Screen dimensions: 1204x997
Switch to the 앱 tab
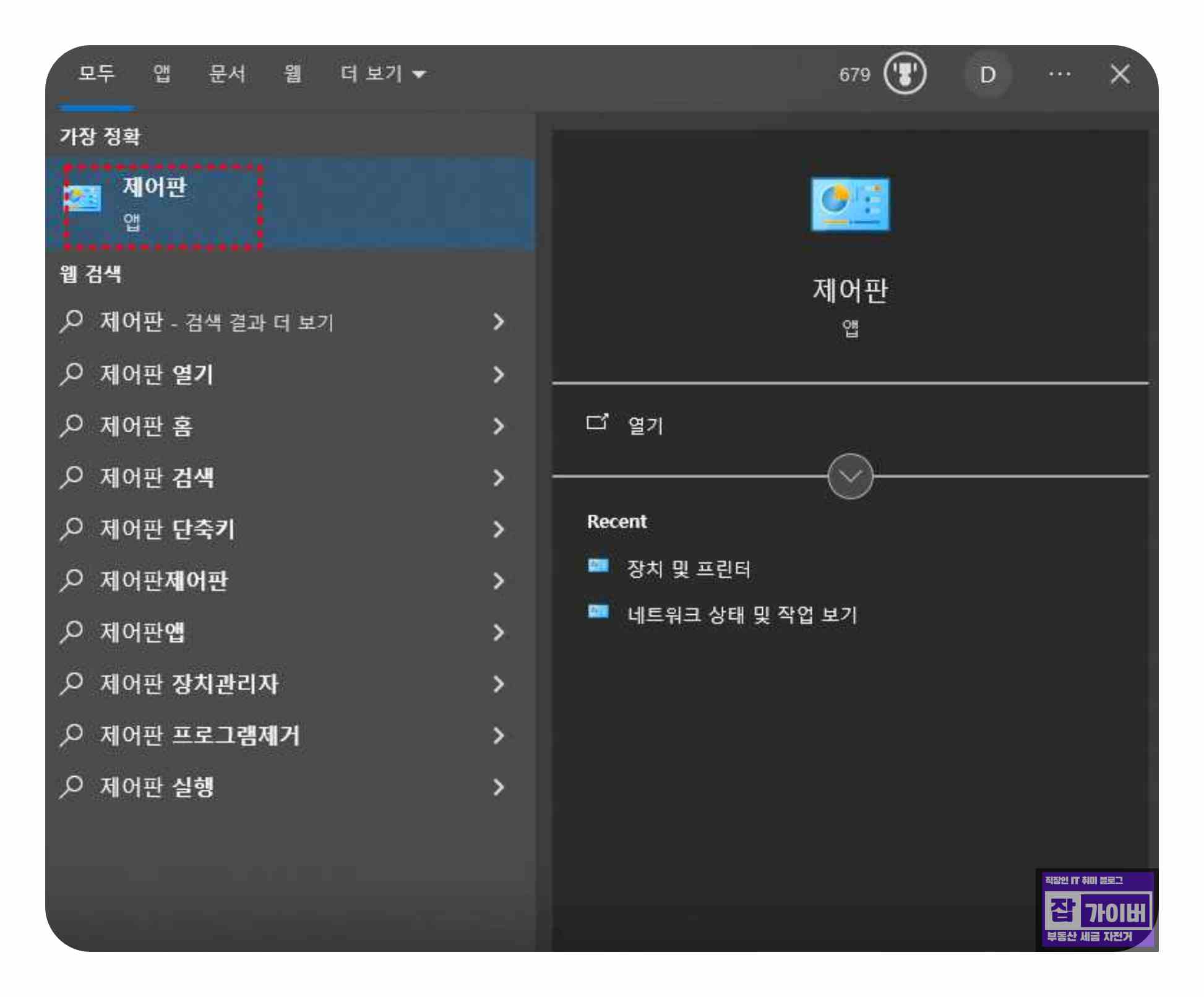tap(161, 74)
